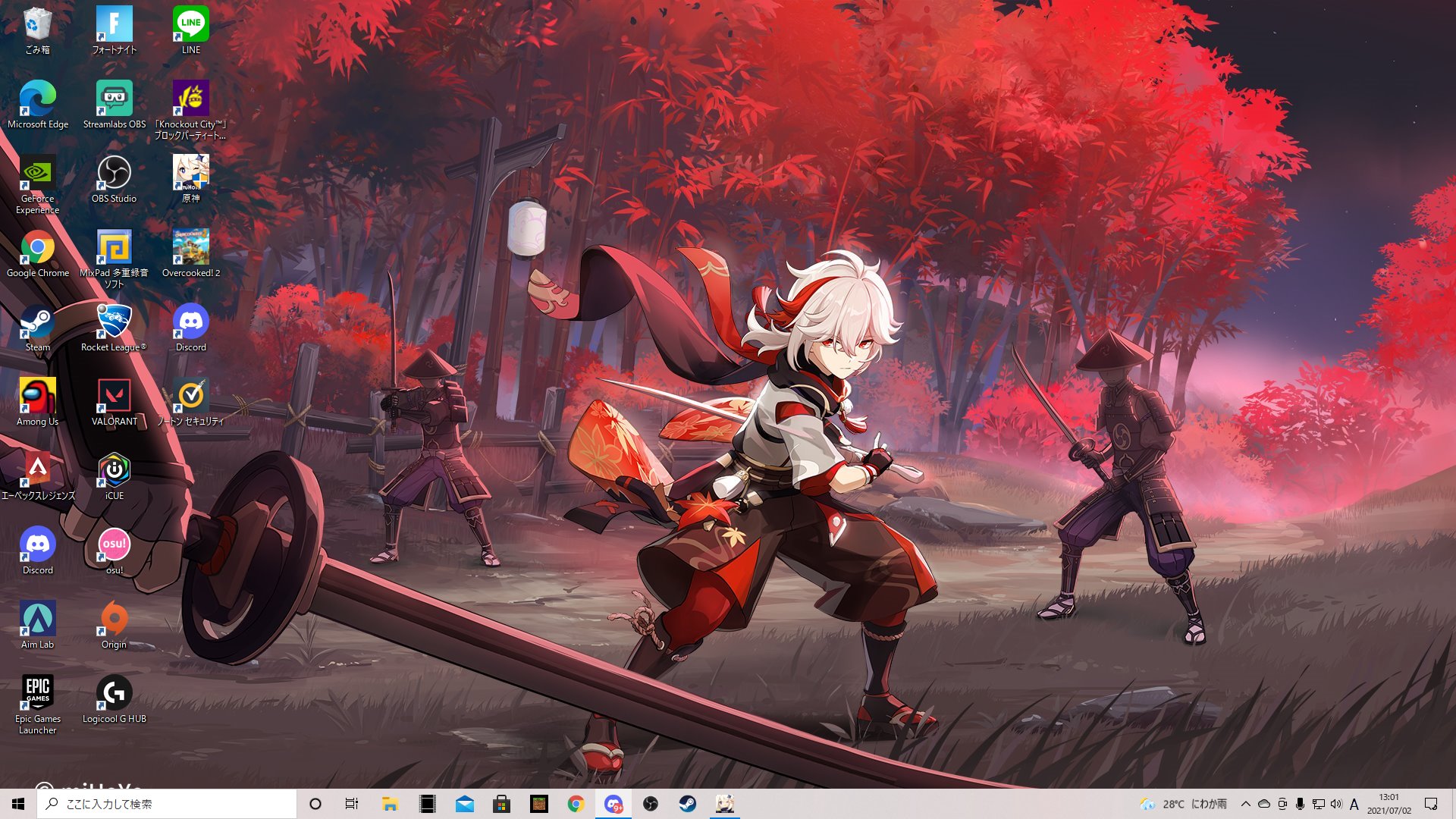This screenshot has width=1456, height=819.
Task: Open Google Chrome from the taskbar
Action: [576, 804]
